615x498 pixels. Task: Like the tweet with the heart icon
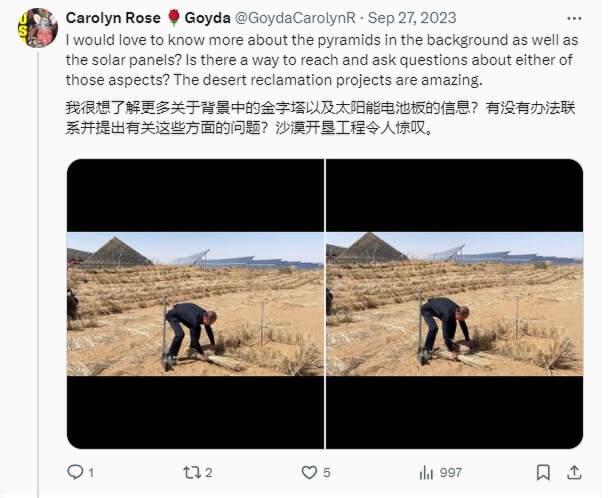pos(309,472)
